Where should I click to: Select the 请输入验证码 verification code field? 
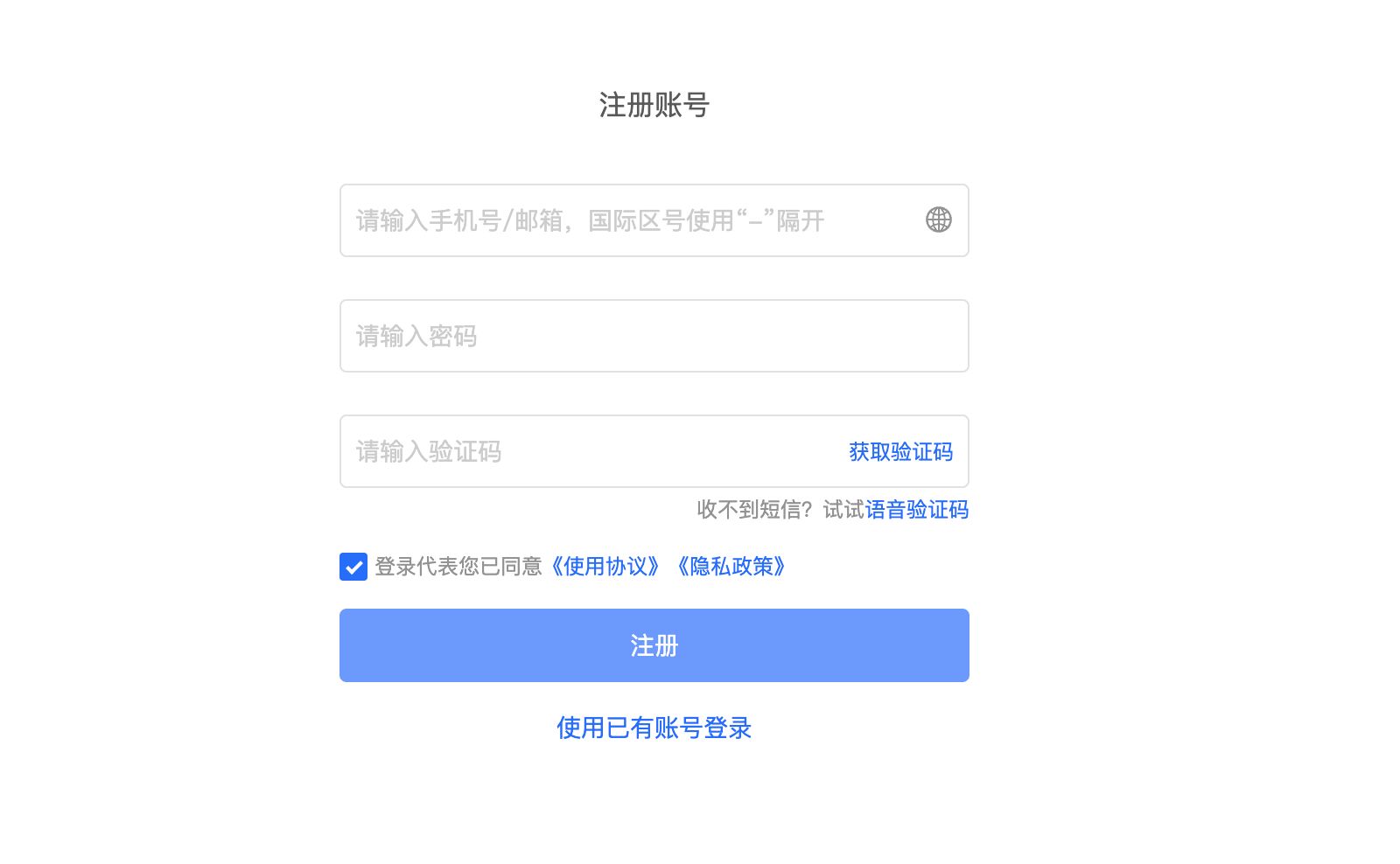[x=654, y=451]
